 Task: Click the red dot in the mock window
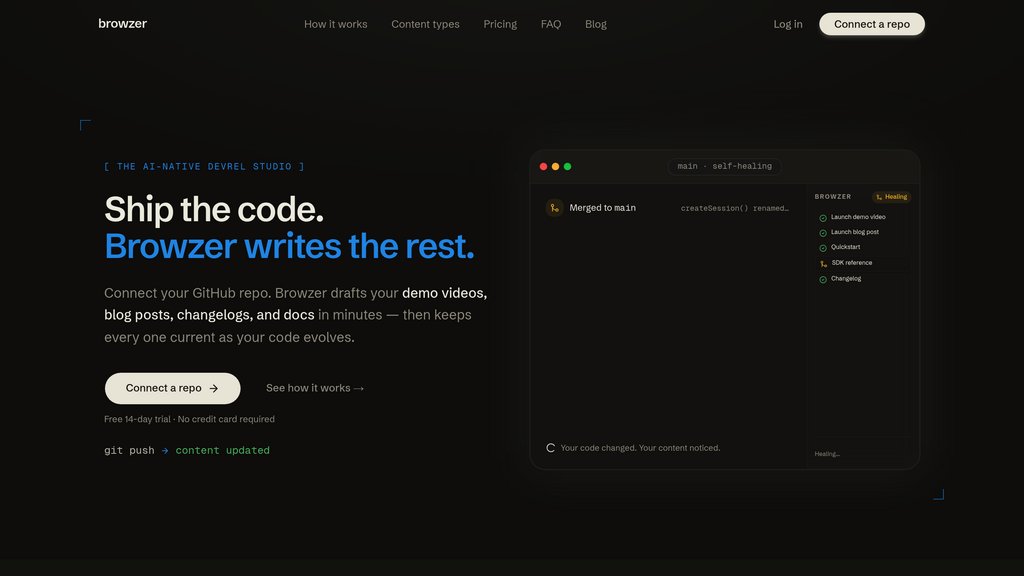click(543, 167)
